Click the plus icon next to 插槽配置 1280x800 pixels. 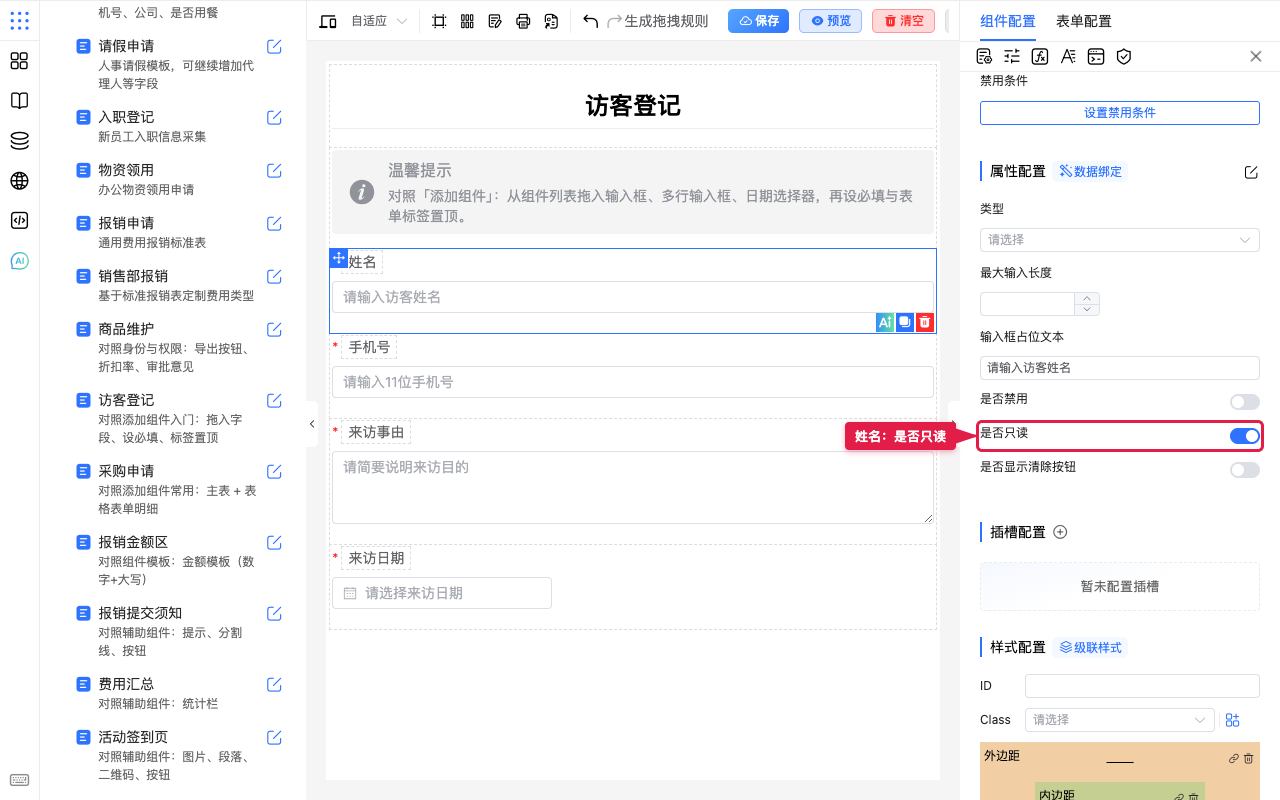click(x=1061, y=532)
